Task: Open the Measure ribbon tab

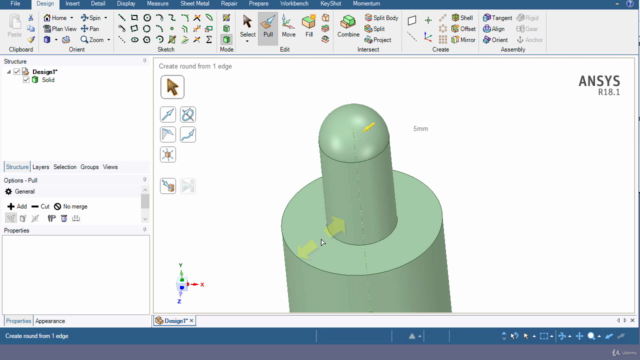Action: pos(158,4)
